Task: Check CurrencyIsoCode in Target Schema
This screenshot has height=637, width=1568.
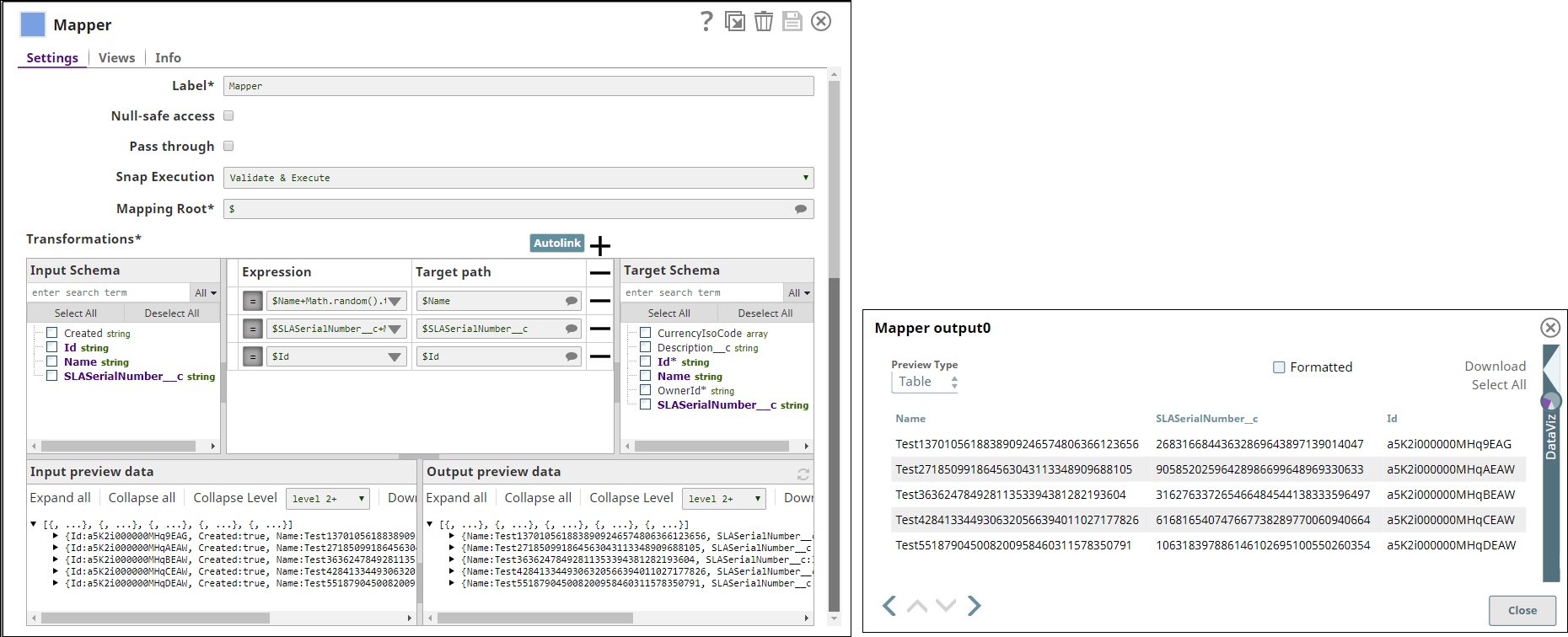Action: click(x=646, y=333)
